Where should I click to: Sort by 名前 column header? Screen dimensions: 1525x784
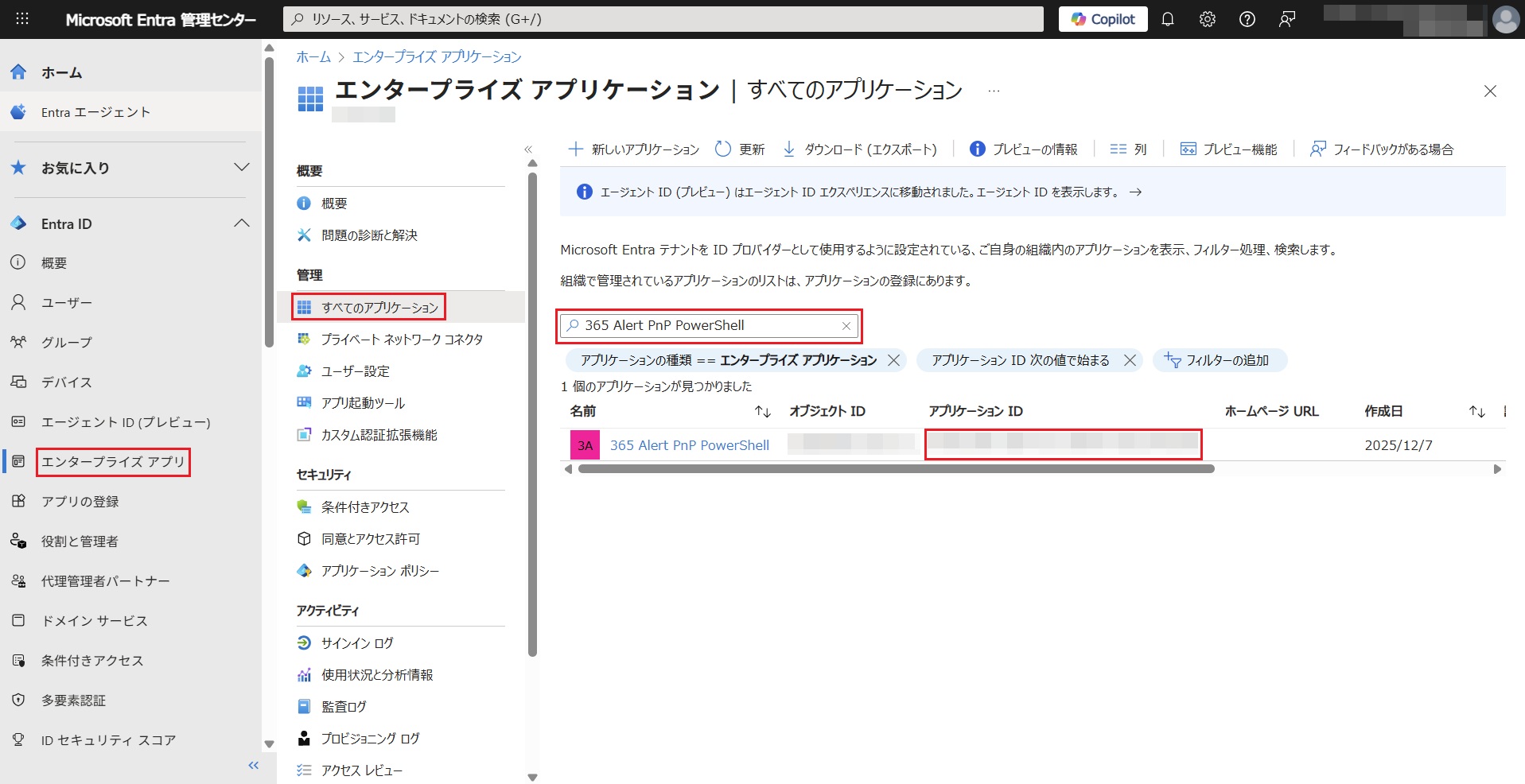coord(583,411)
